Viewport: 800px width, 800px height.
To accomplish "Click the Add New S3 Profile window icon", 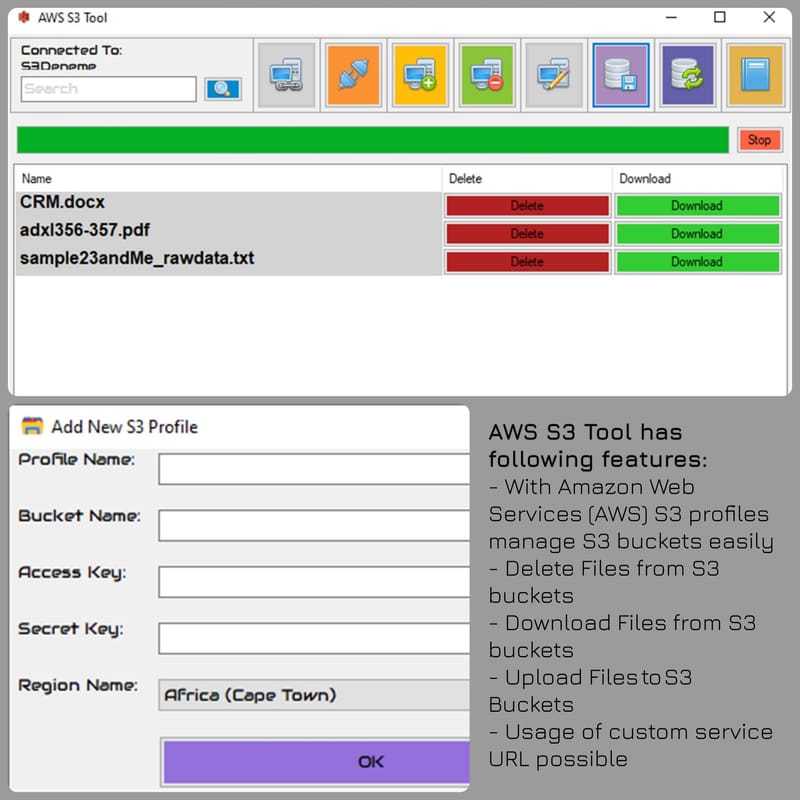I will pyautogui.click(x=32, y=426).
